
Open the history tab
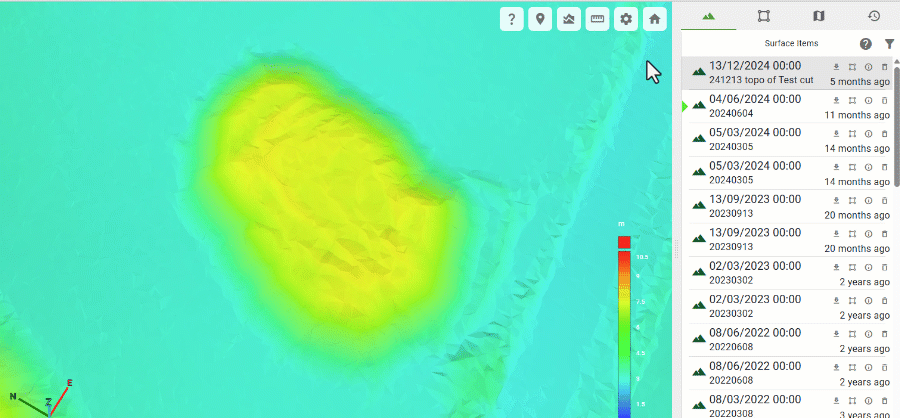tap(874, 16)
